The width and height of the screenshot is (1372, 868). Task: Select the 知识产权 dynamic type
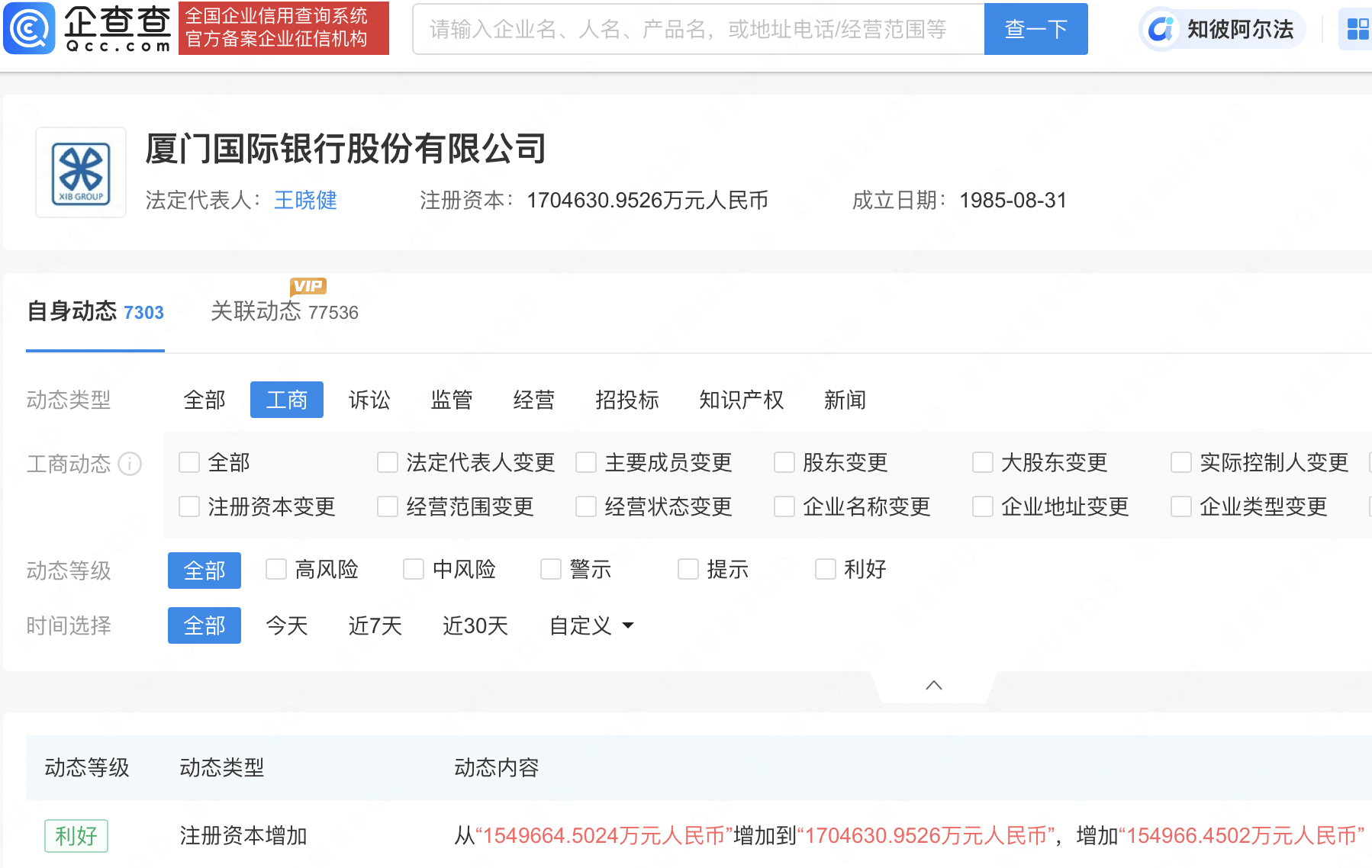point(741,400)
